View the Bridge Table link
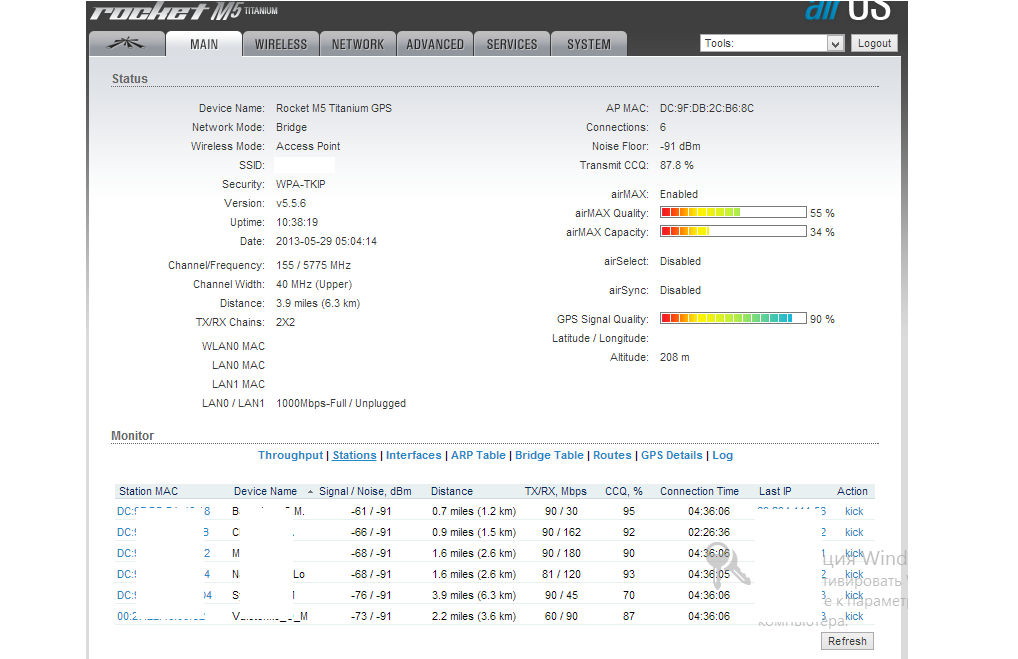This screenshot has width=1018, height=659. coord(549,455)
